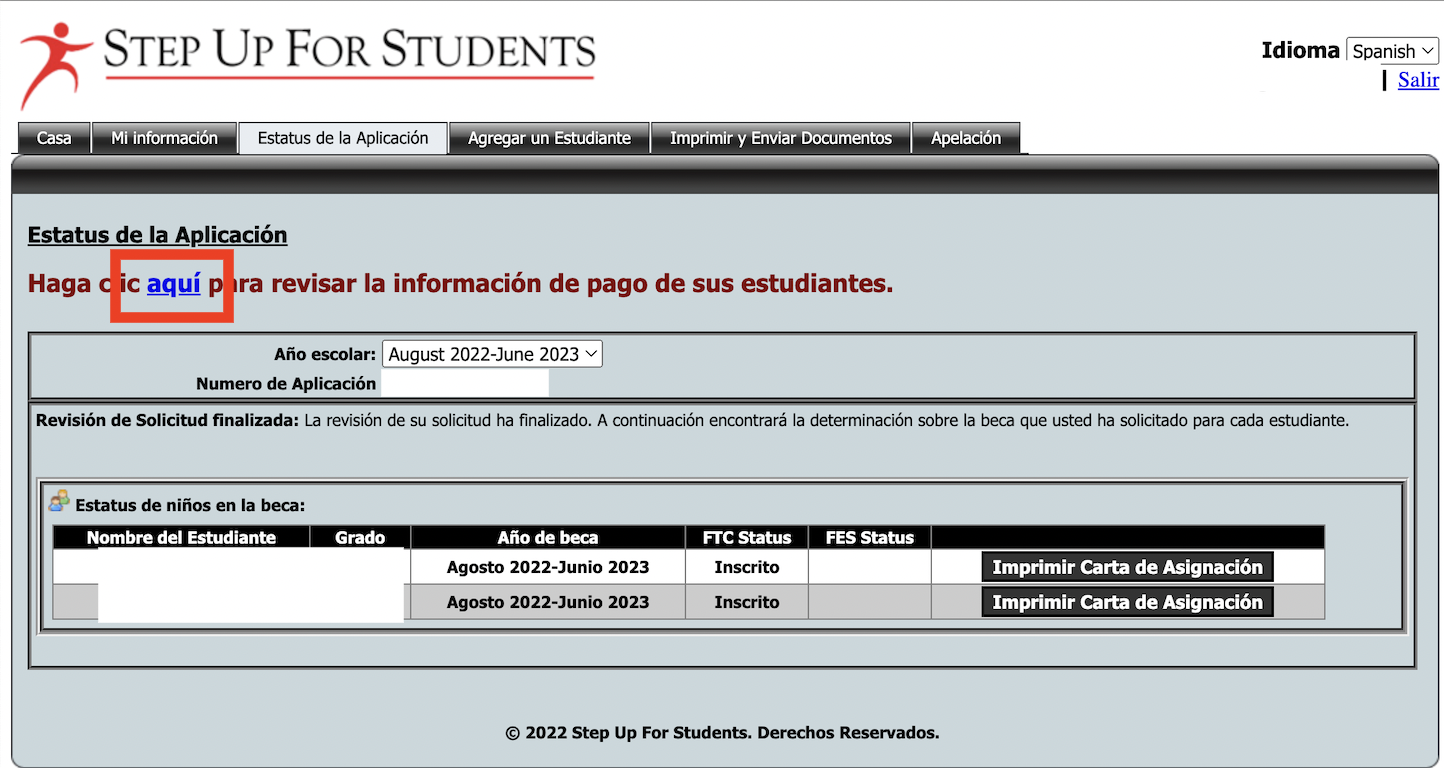Go to the Casa tab
Image resolution: width=1444 pixels, height=768 pixels.
click(x=54, y=138)
